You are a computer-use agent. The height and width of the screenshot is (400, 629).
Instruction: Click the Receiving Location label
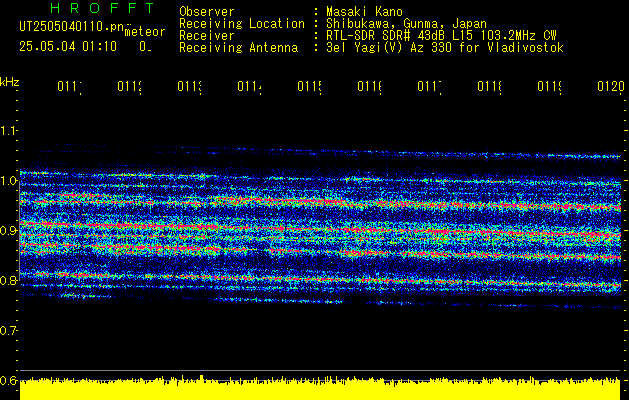tap(242, 24)
